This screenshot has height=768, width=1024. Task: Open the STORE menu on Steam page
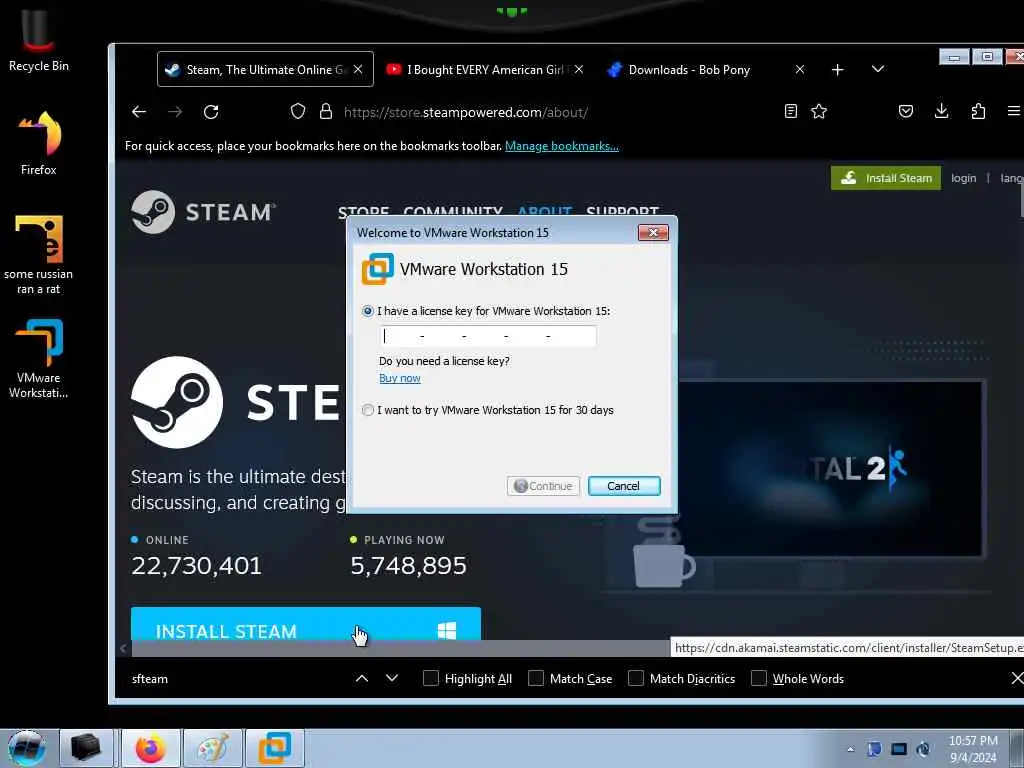363,212
